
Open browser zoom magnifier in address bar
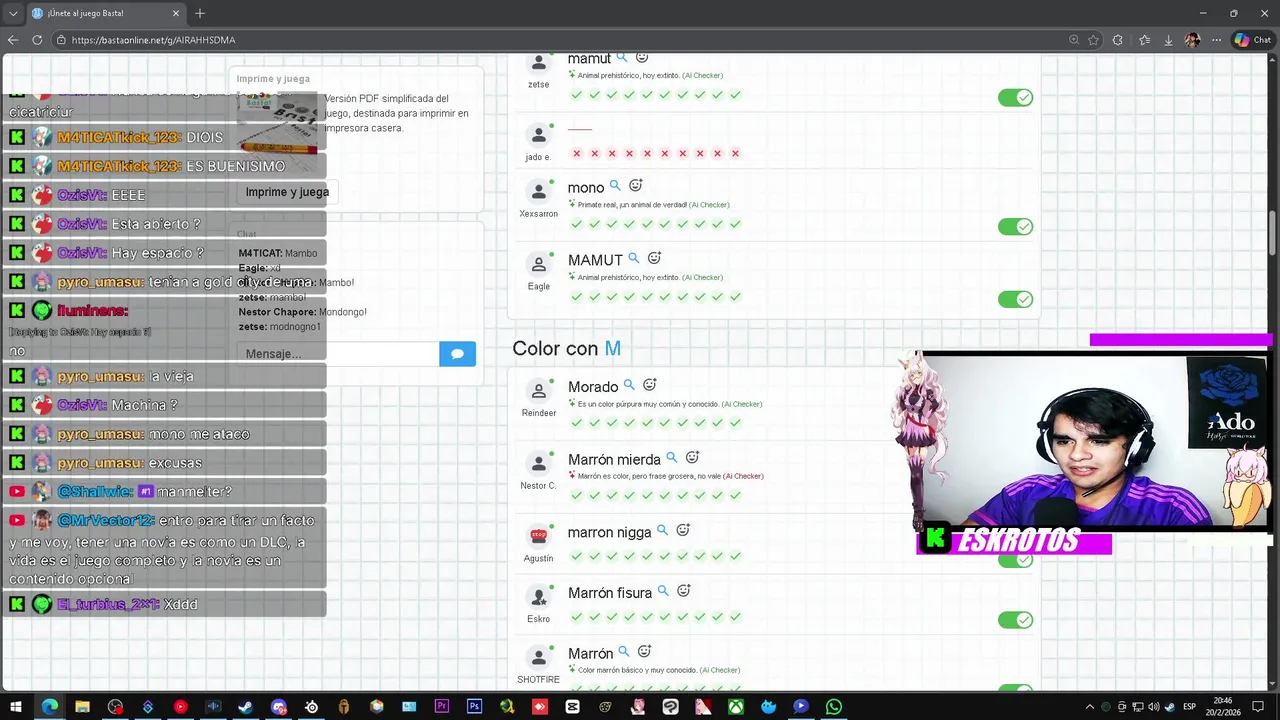pos(1074,40)
